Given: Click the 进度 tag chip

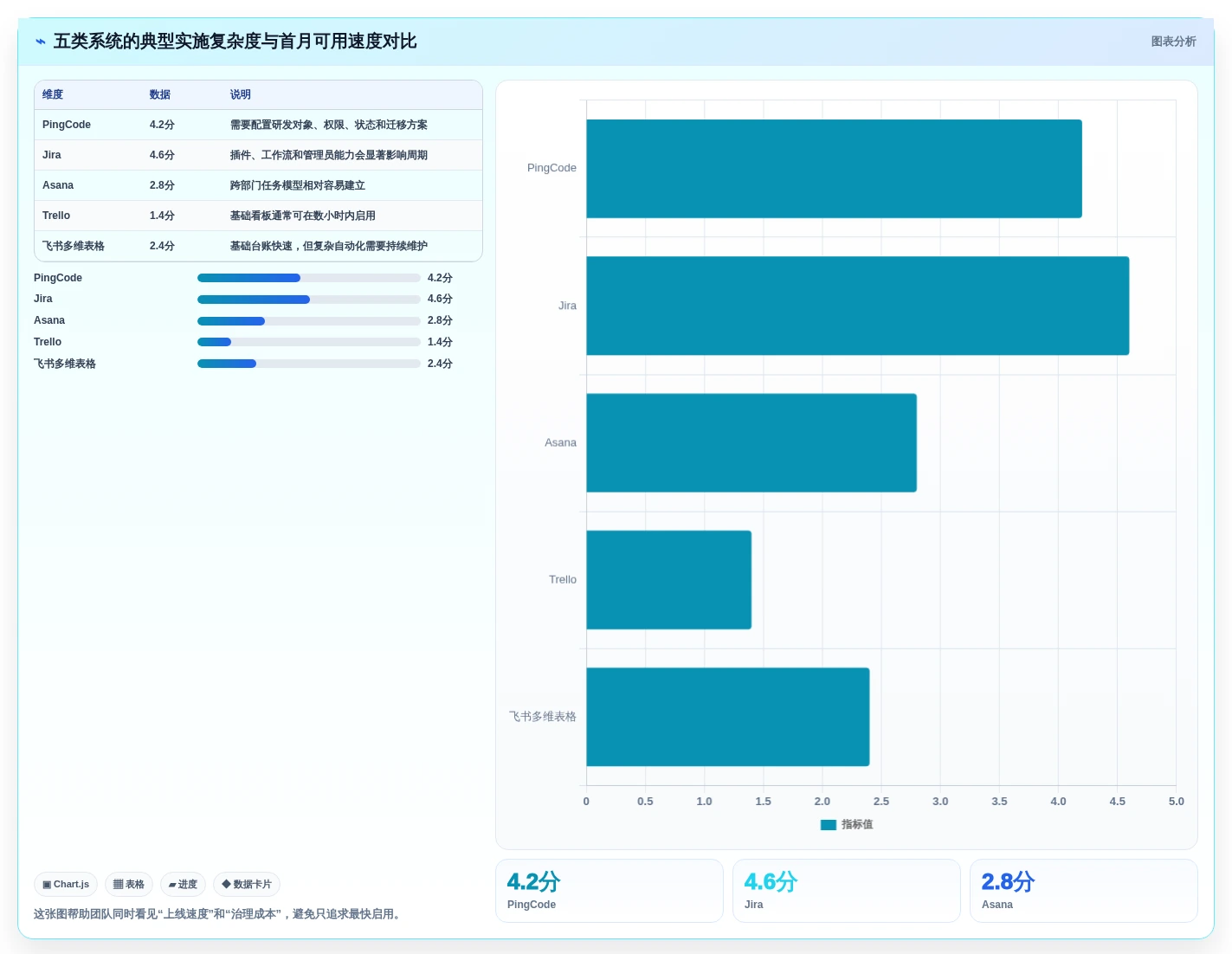Looking at the screenshot, I should (x=183, y=884).
